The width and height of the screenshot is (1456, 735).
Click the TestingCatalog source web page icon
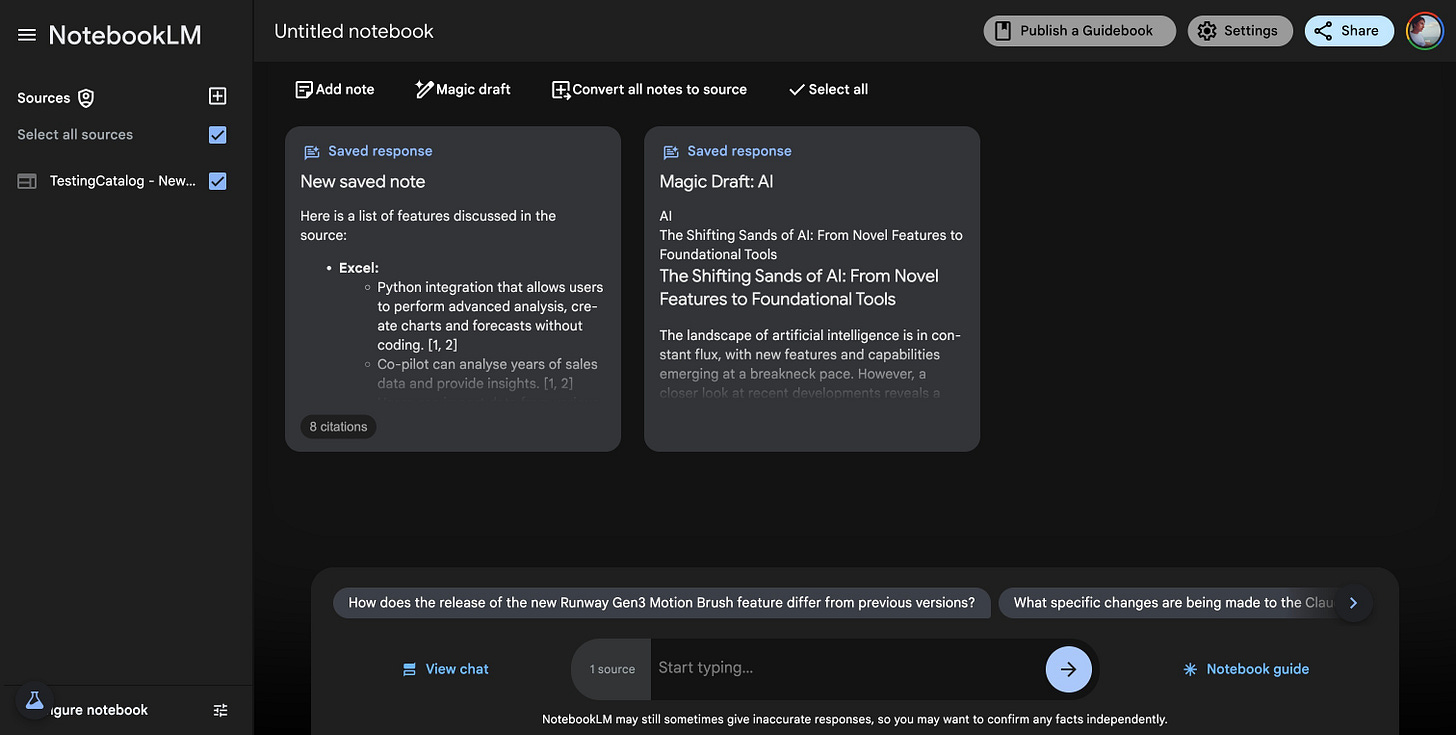click(27, 181)
